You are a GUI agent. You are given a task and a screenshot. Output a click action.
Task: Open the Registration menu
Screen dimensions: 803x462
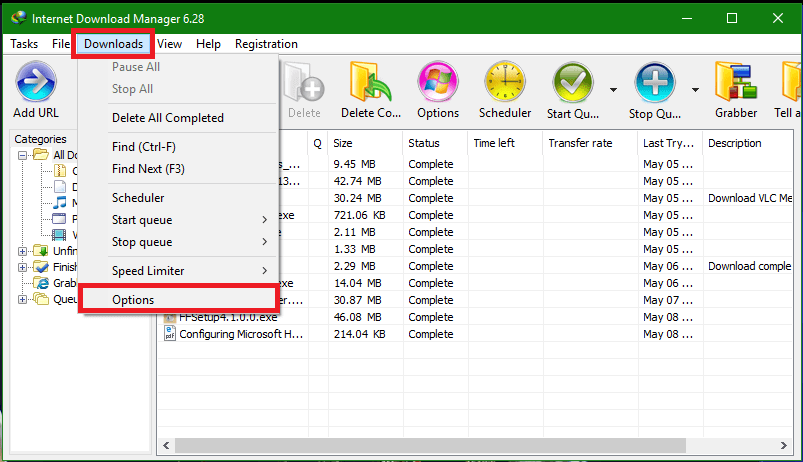click(266, 44)
